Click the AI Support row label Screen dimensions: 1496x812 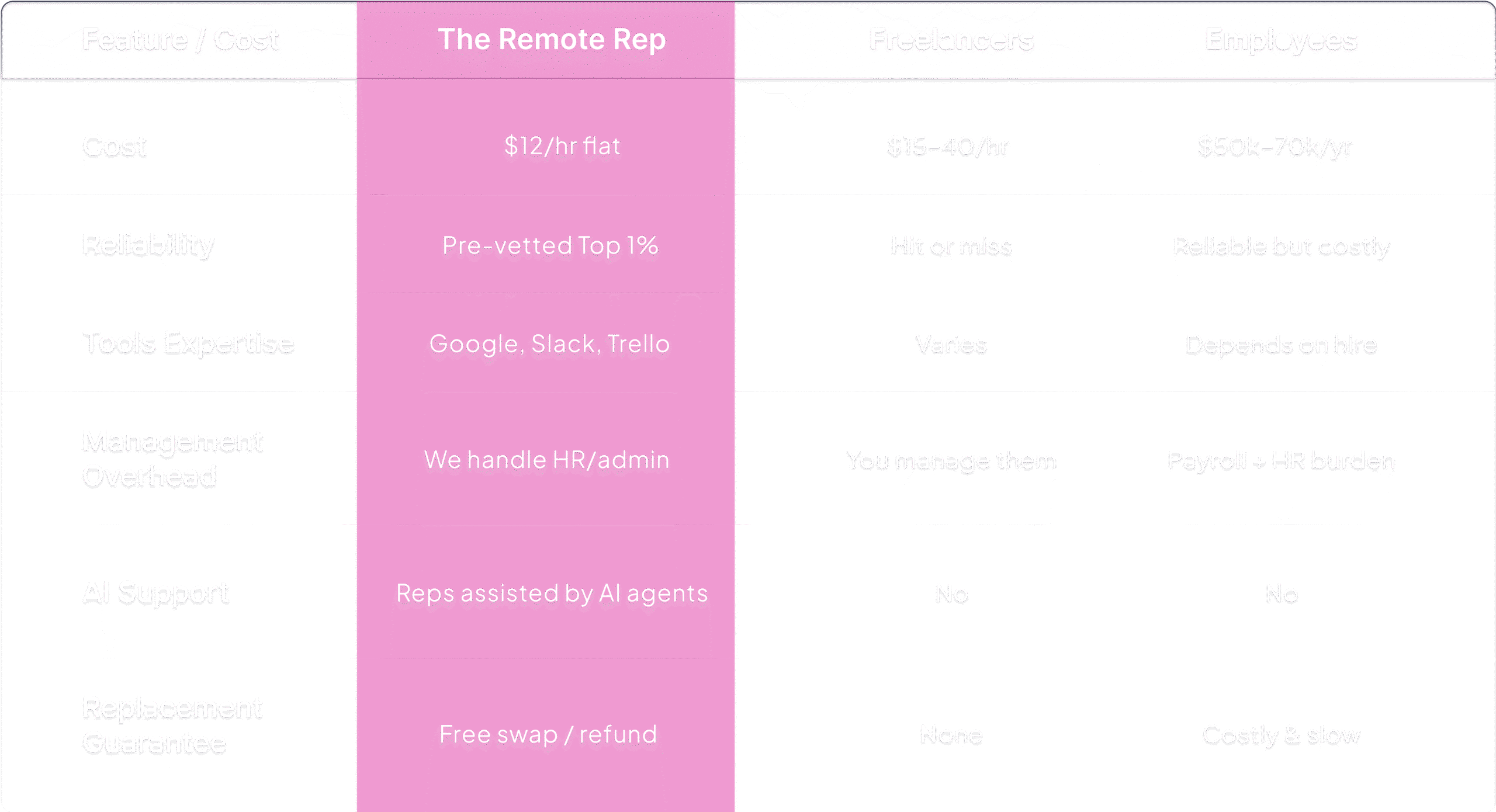pos(155,594)
